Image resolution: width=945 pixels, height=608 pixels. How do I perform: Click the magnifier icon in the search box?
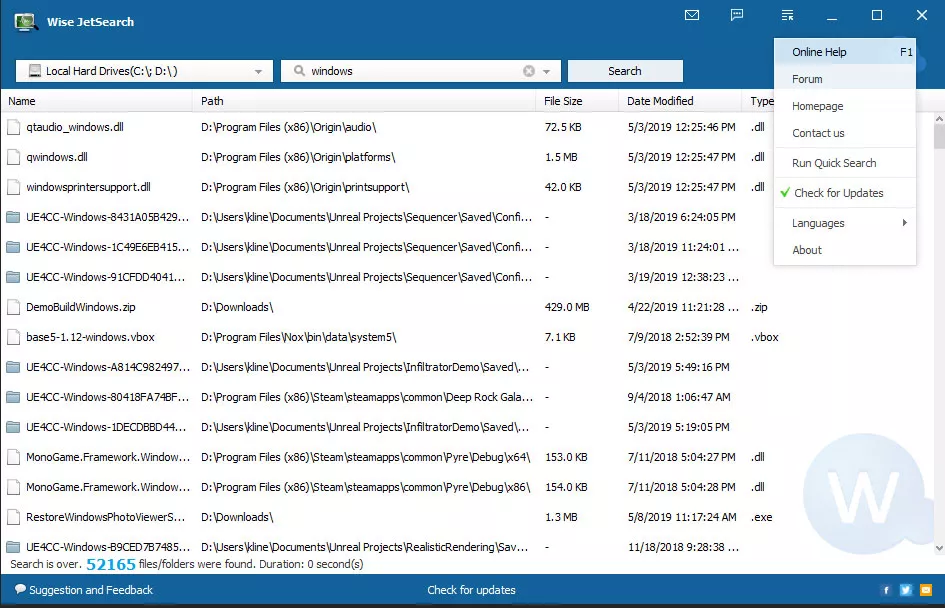tap(299, 71)
